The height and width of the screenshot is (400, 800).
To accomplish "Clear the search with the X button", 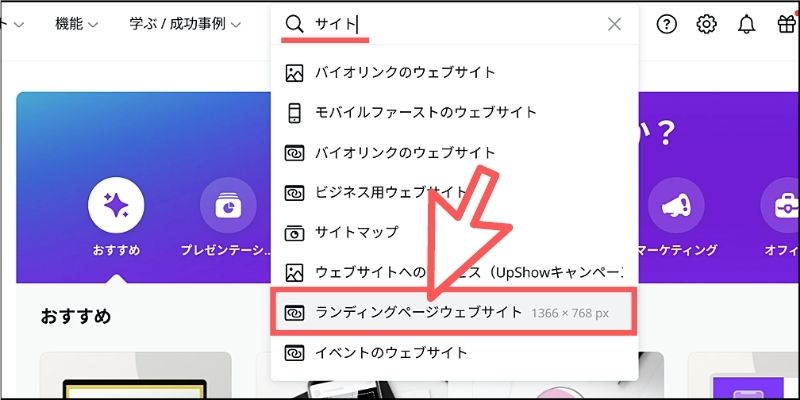I will tap(614, 24).
